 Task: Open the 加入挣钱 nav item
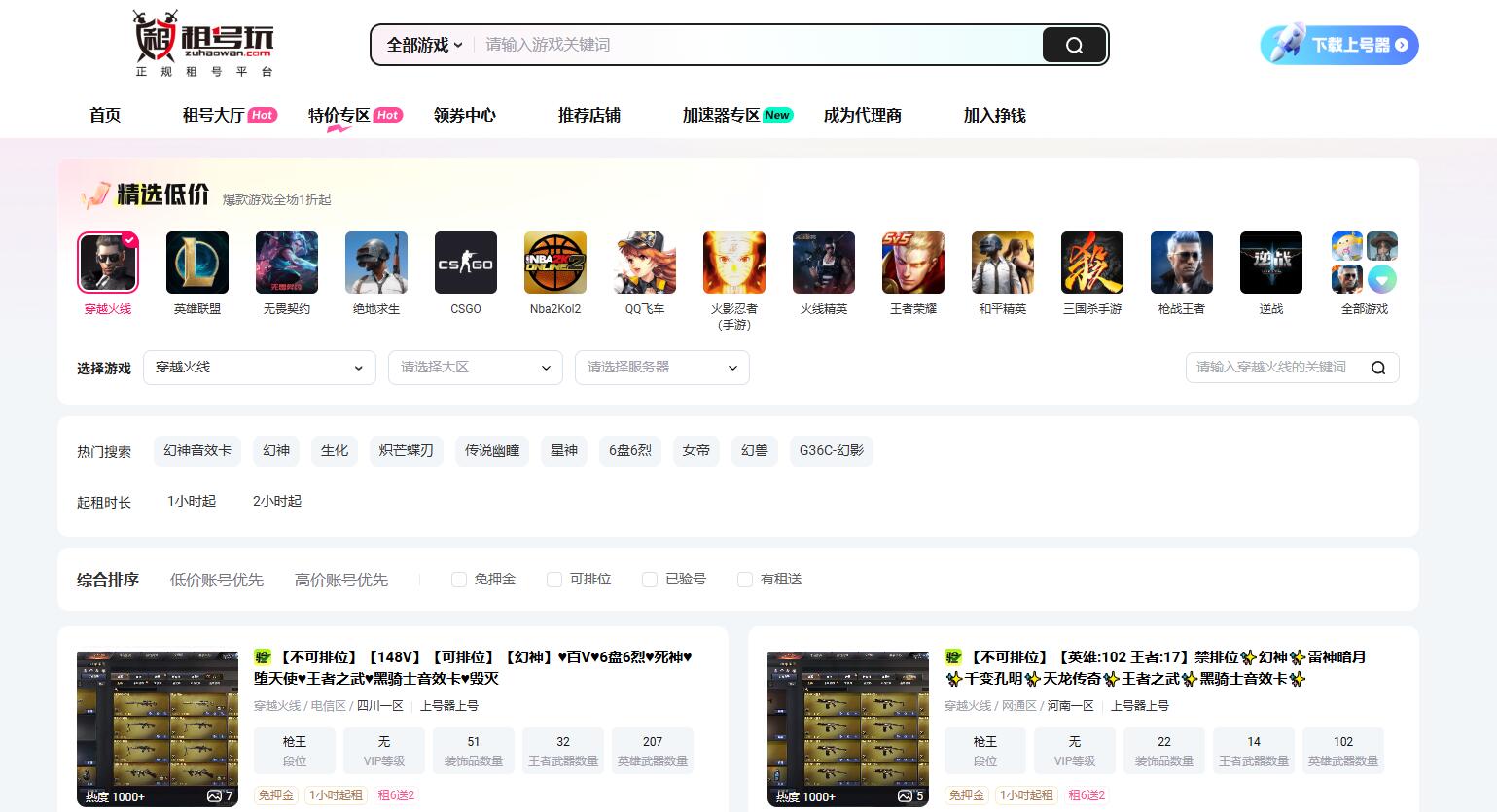tap(995, 115)
